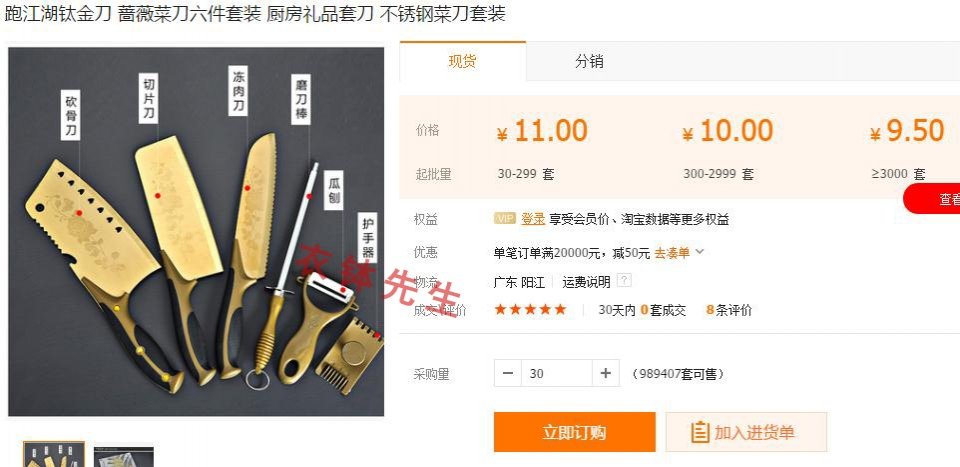Screen dimensions: 960x467
Task: Click the minus quantity button
Action: click(508, 373)
